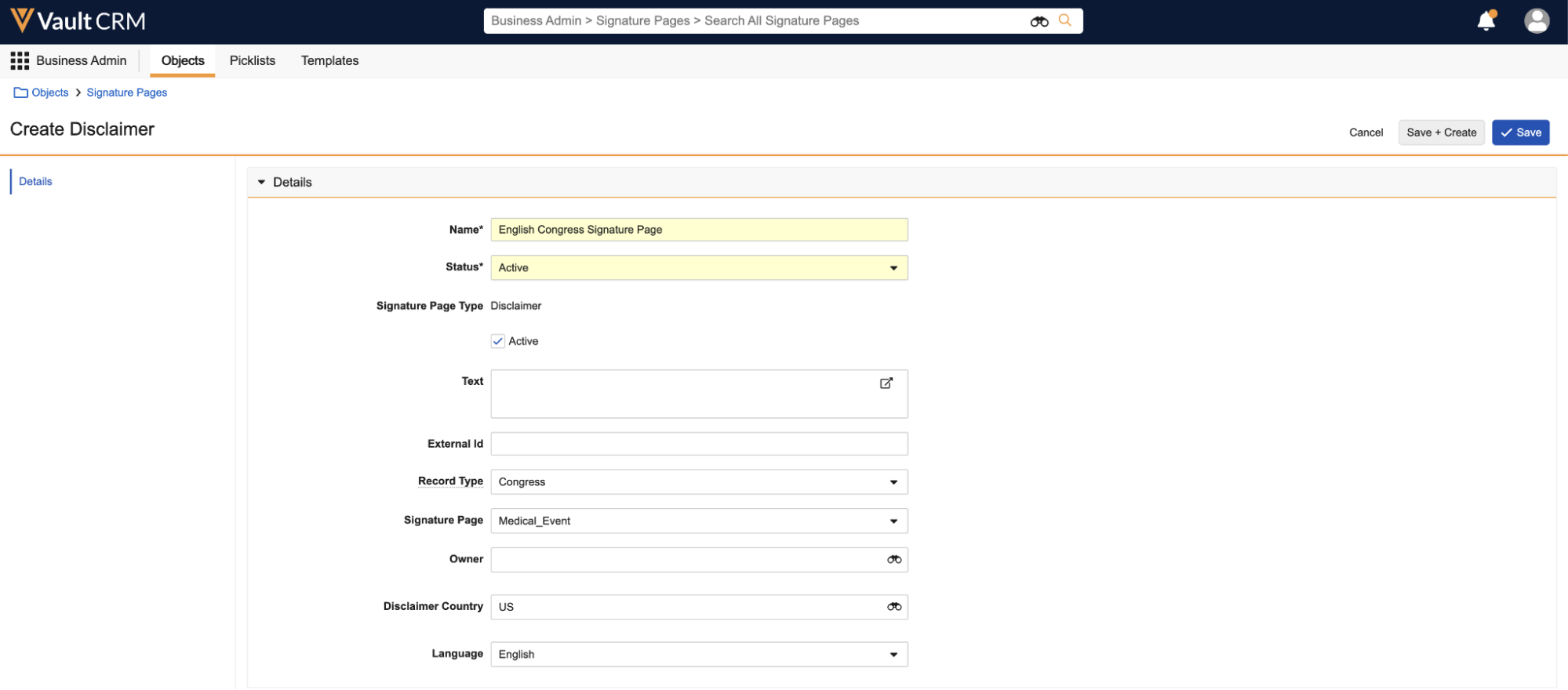This screenshot has width=1568, height=690.
Task: Click into the External Id field
Action: tap(698, 444)
